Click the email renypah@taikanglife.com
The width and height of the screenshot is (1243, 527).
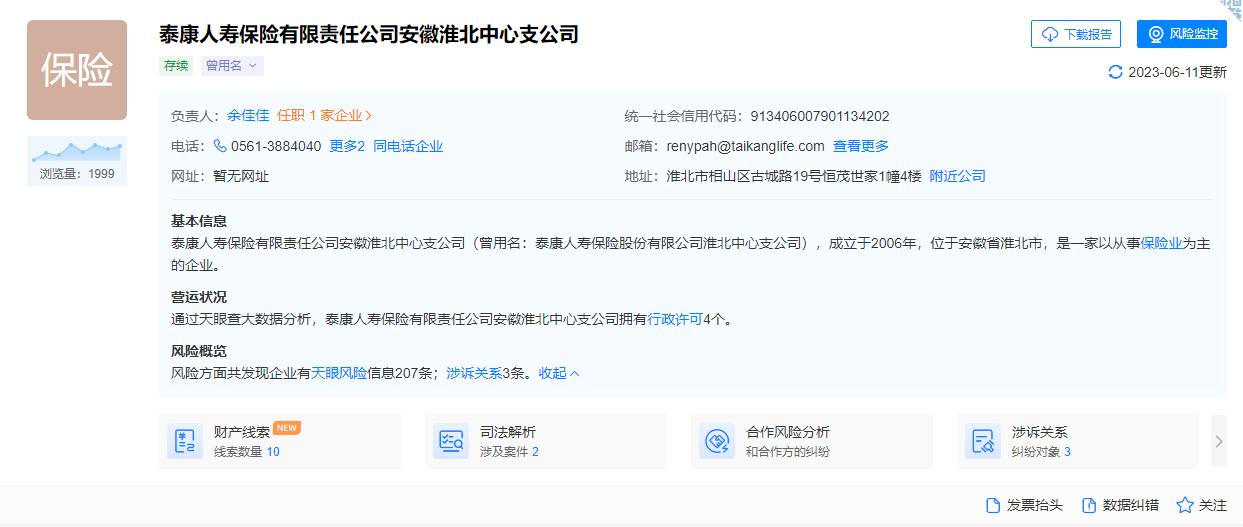coord(746,146)
